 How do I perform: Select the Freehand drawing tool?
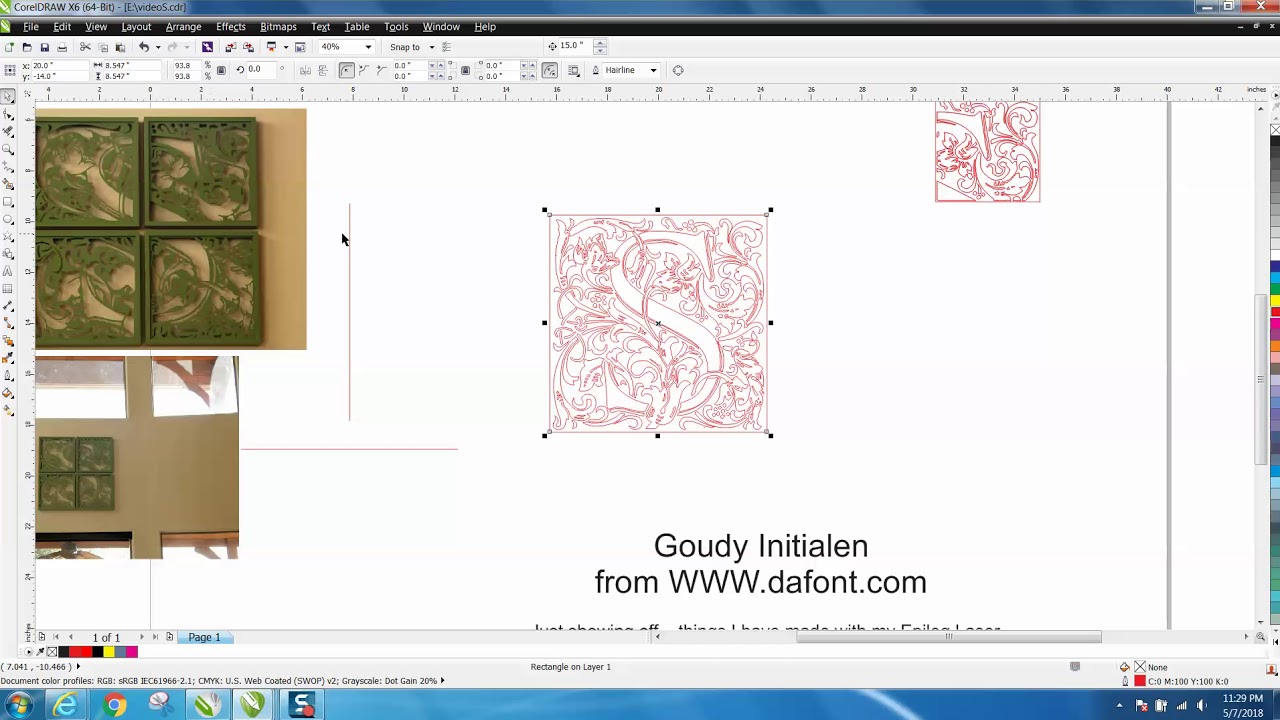(x=9, y=165)
